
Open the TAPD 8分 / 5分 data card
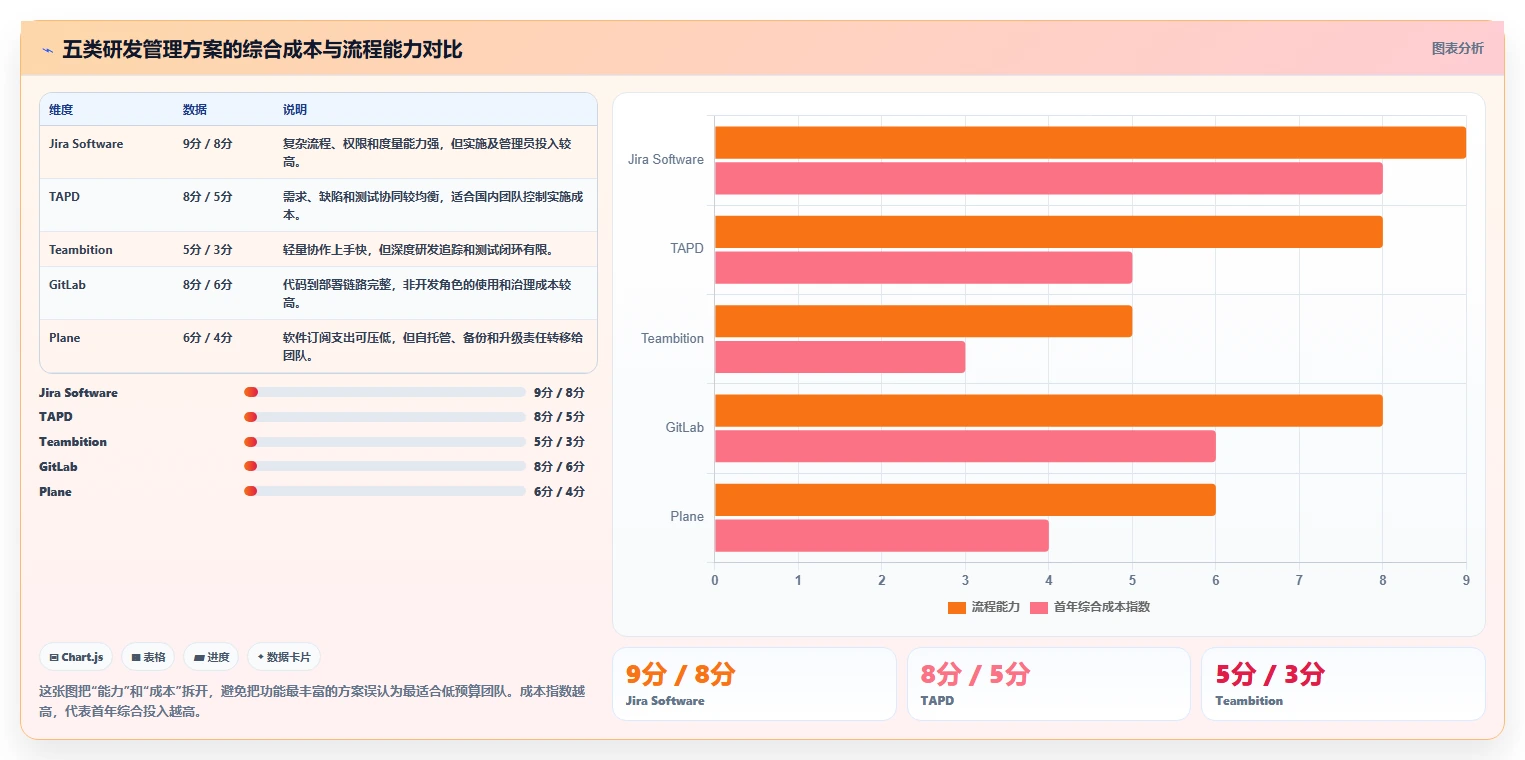[1048, 684]
